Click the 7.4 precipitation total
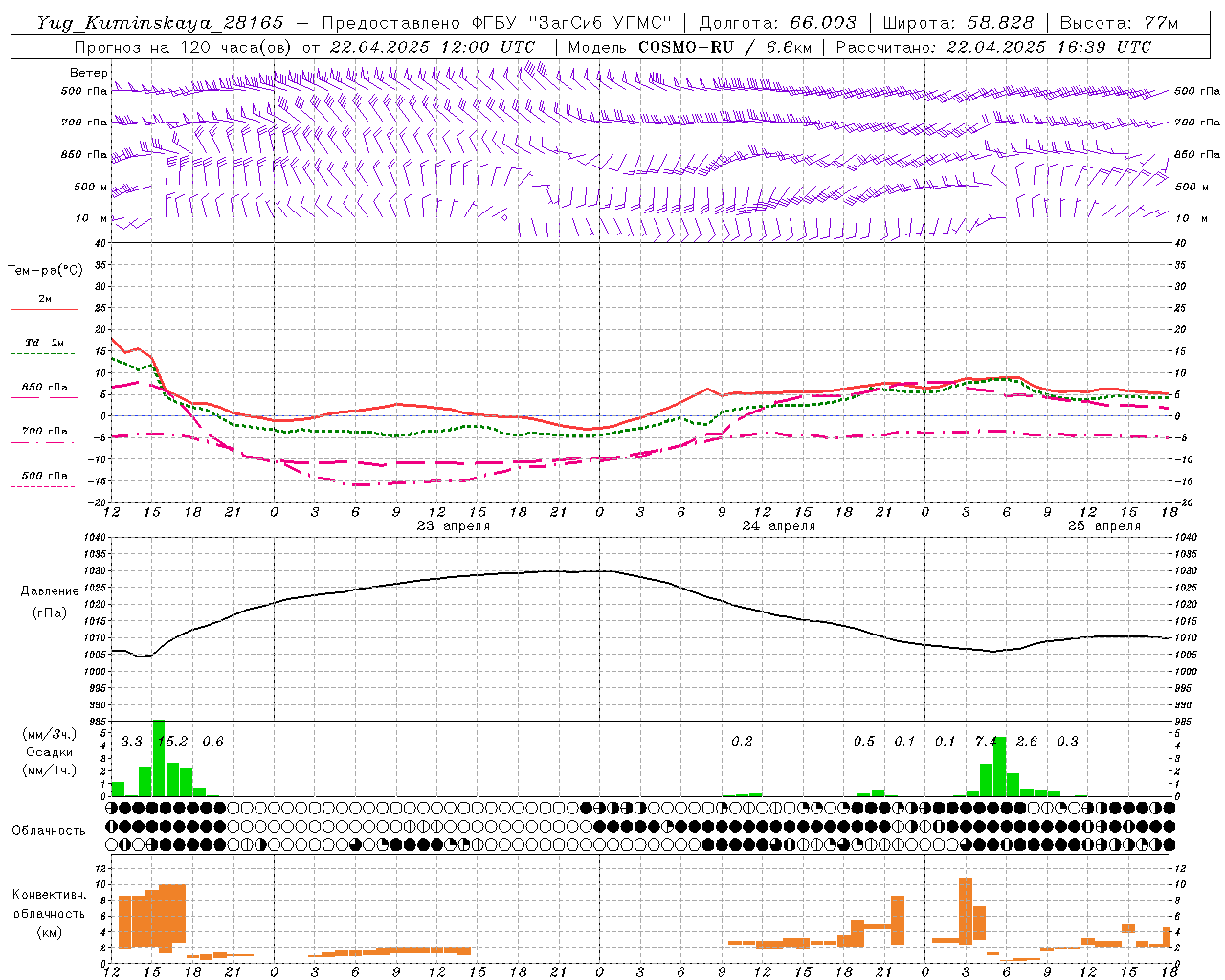Screen dimensions: 1225x980 pyautogui.click(x=986, y=742)
